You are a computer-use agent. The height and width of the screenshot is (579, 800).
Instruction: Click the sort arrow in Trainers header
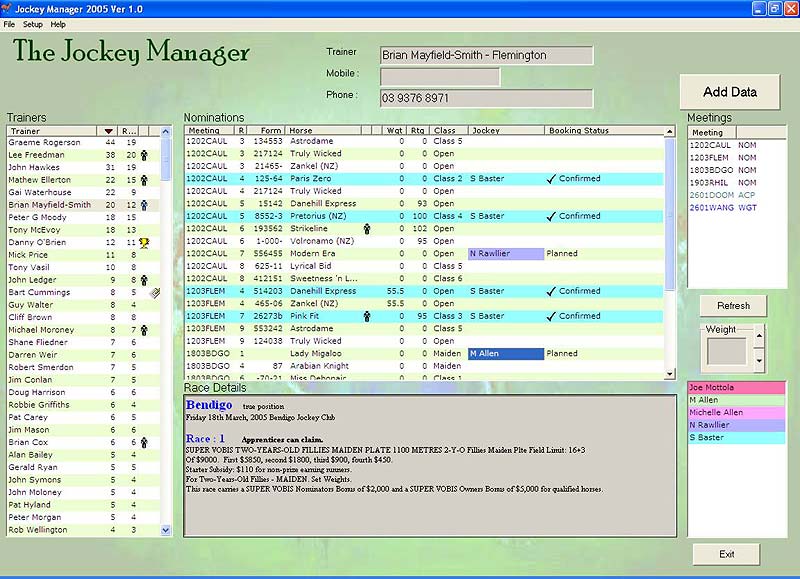pos(108,131)
